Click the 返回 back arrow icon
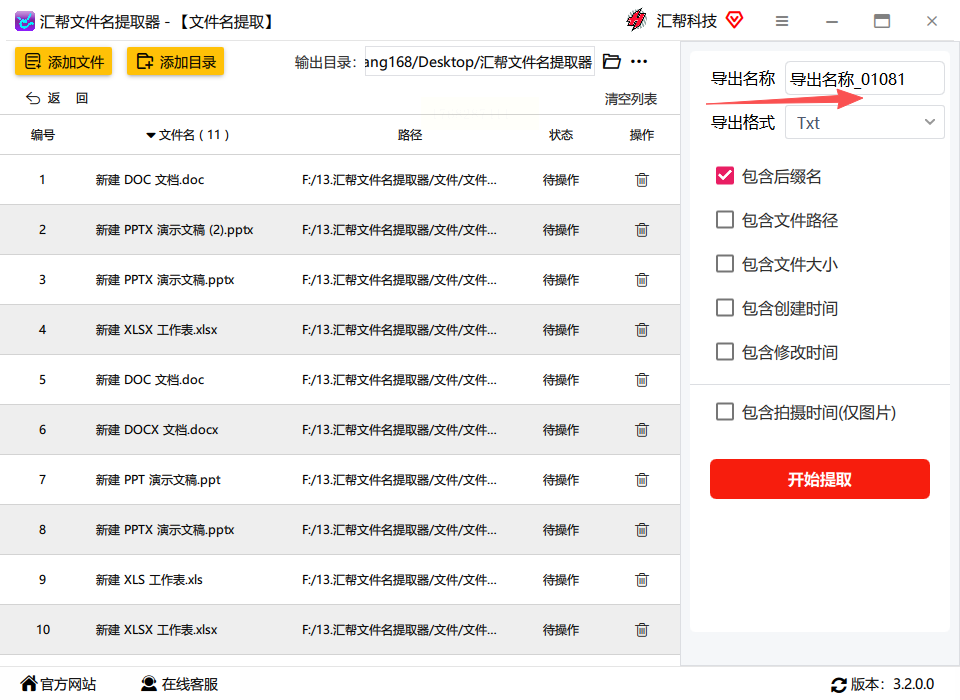960x700 pixels. coord(33,98)
